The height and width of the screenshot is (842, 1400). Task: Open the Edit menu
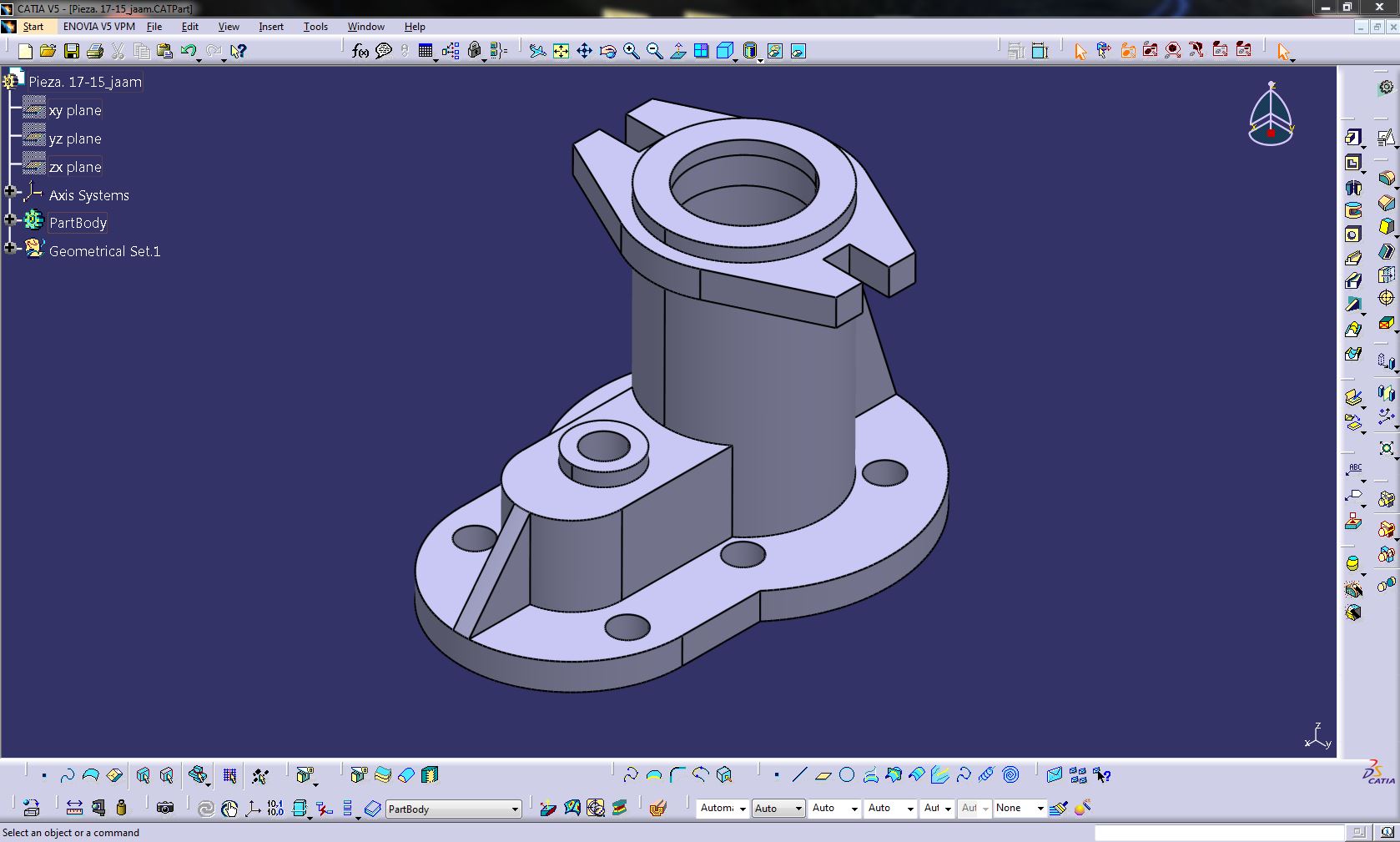pos(189,27)
